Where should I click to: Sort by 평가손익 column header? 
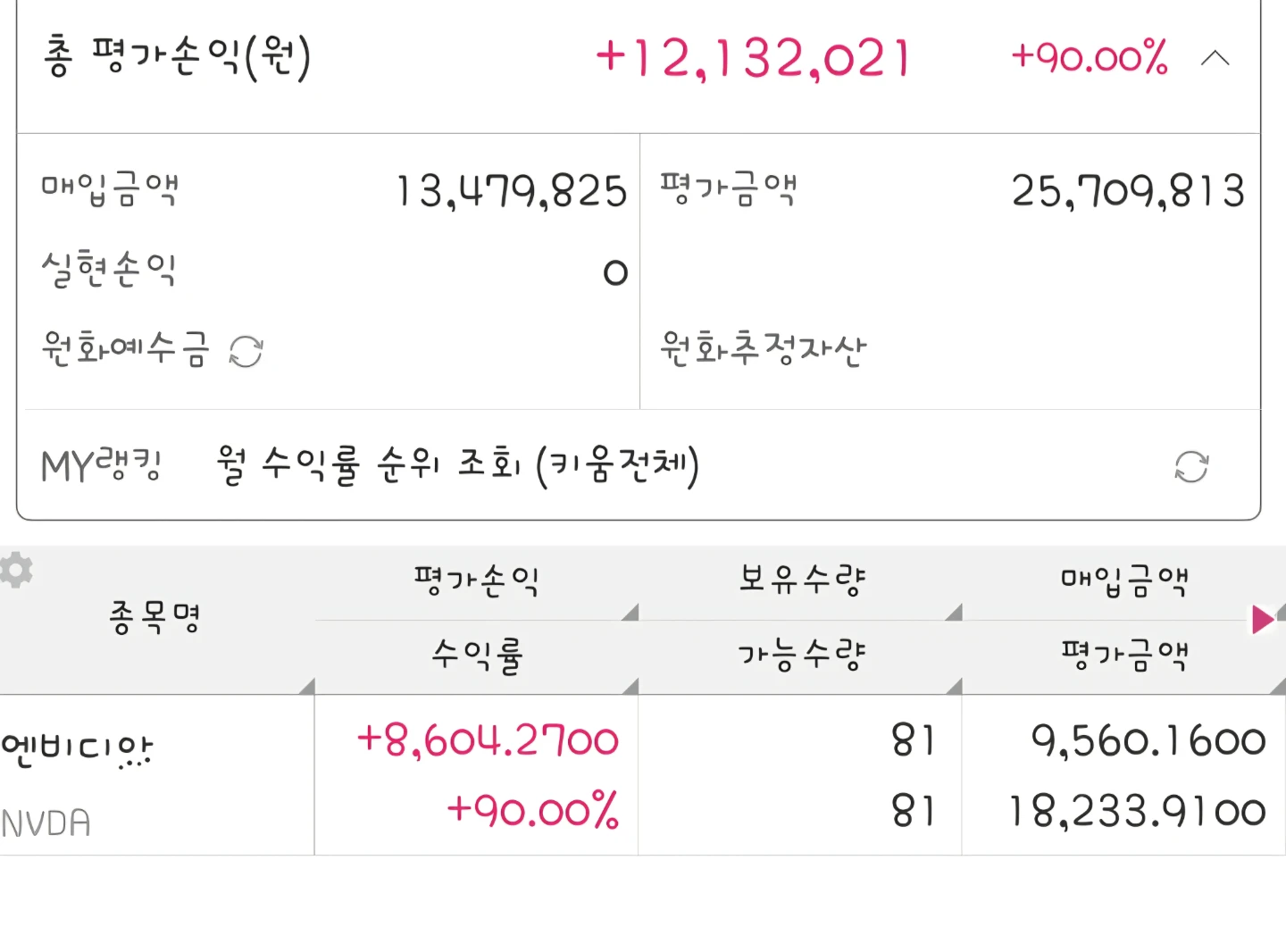[477, 582]
